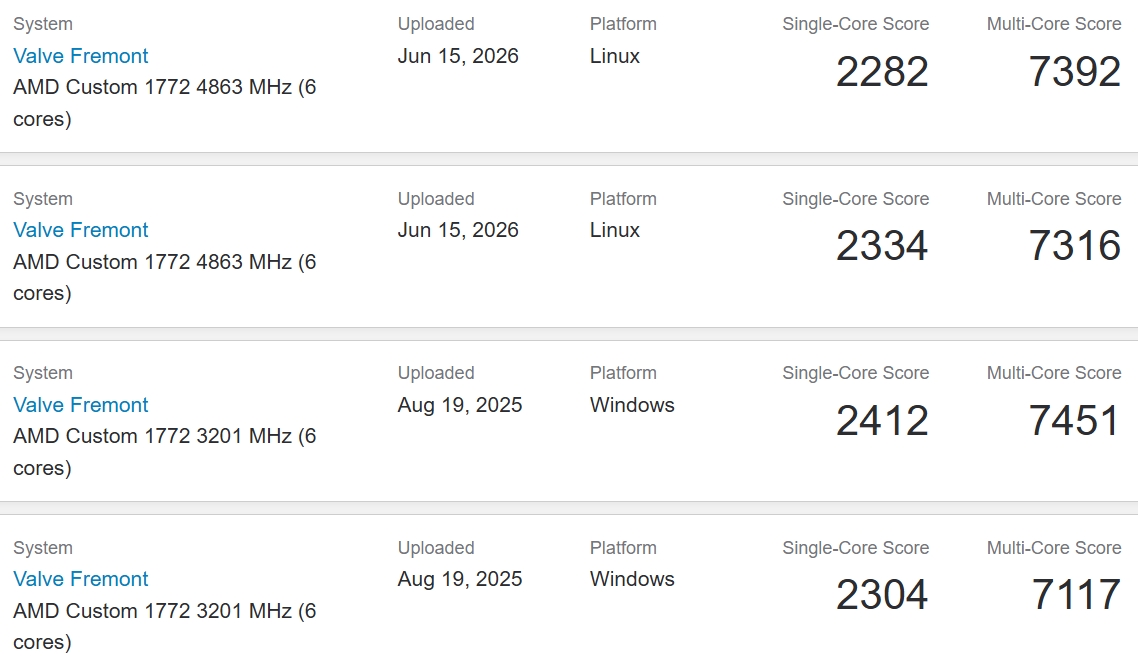
Task: Select the Aug 19, 2025 date in 7117 row
Action: (459, 579)
